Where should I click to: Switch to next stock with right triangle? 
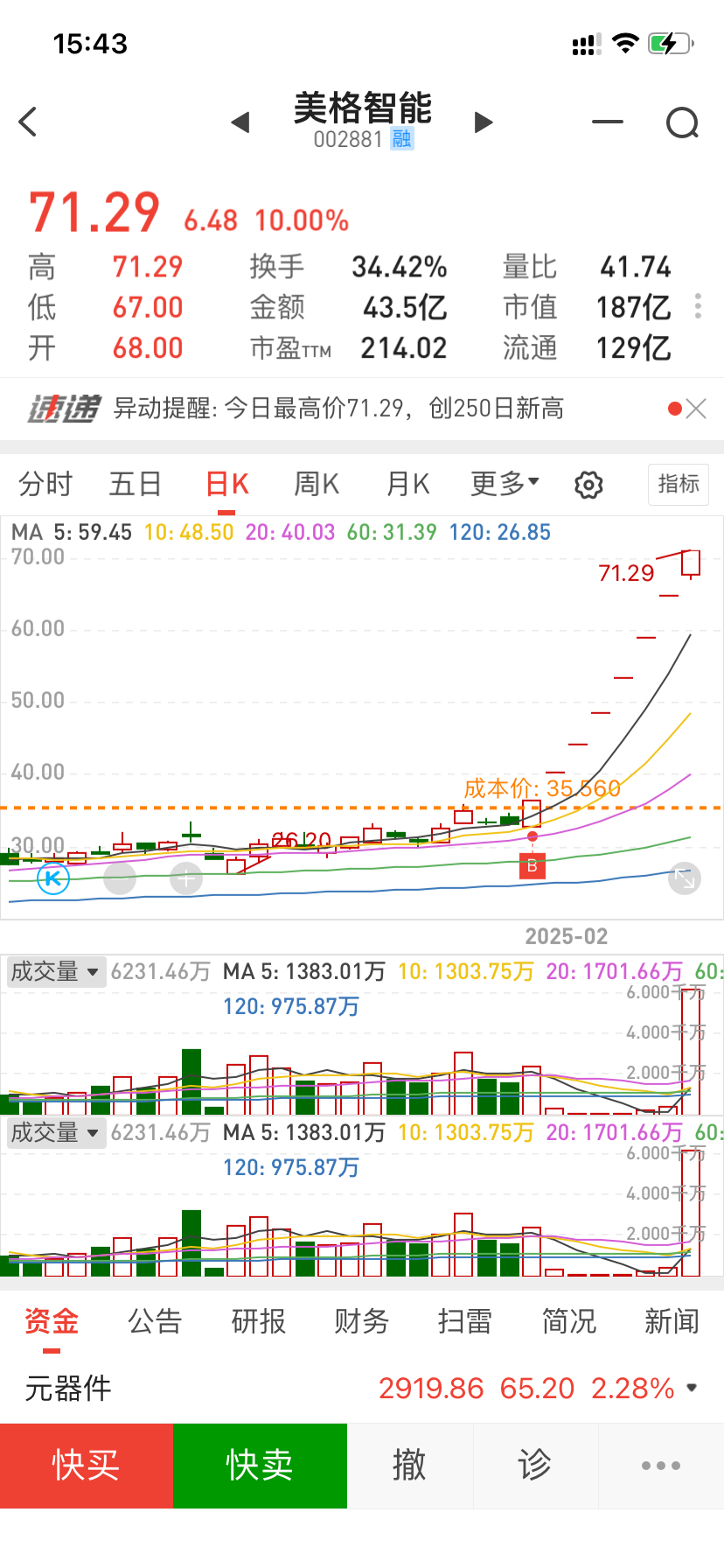(484, 122)
